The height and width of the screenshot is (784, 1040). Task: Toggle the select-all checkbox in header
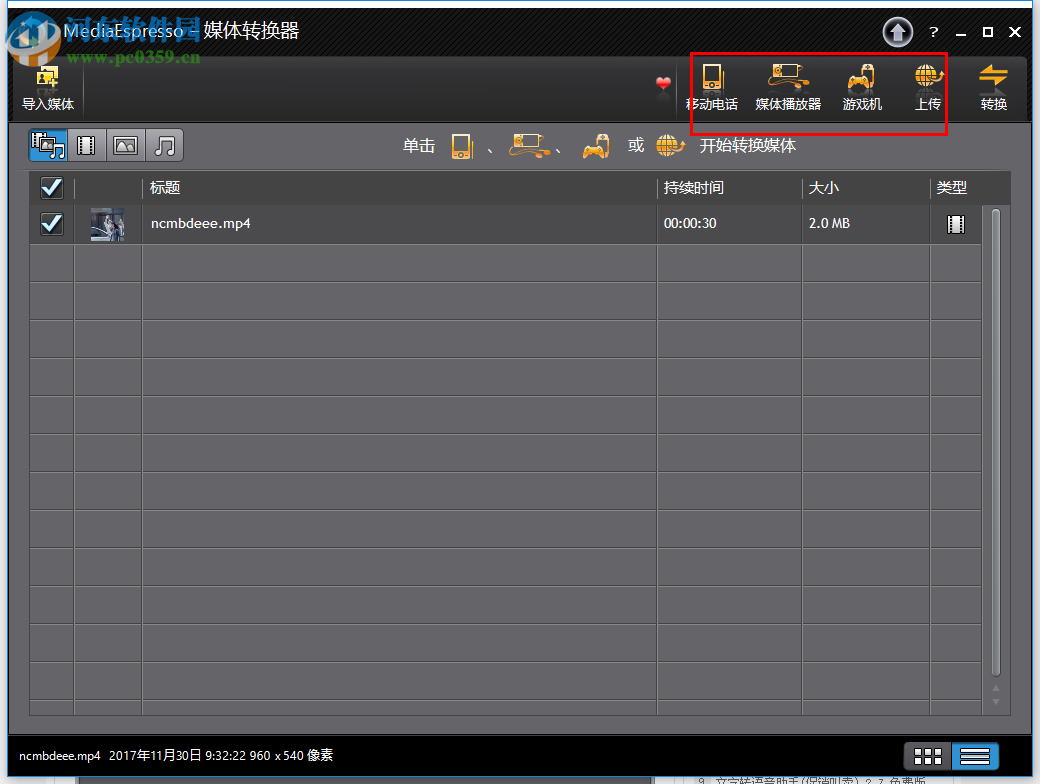pyautogui.click(x=51, y=187)
